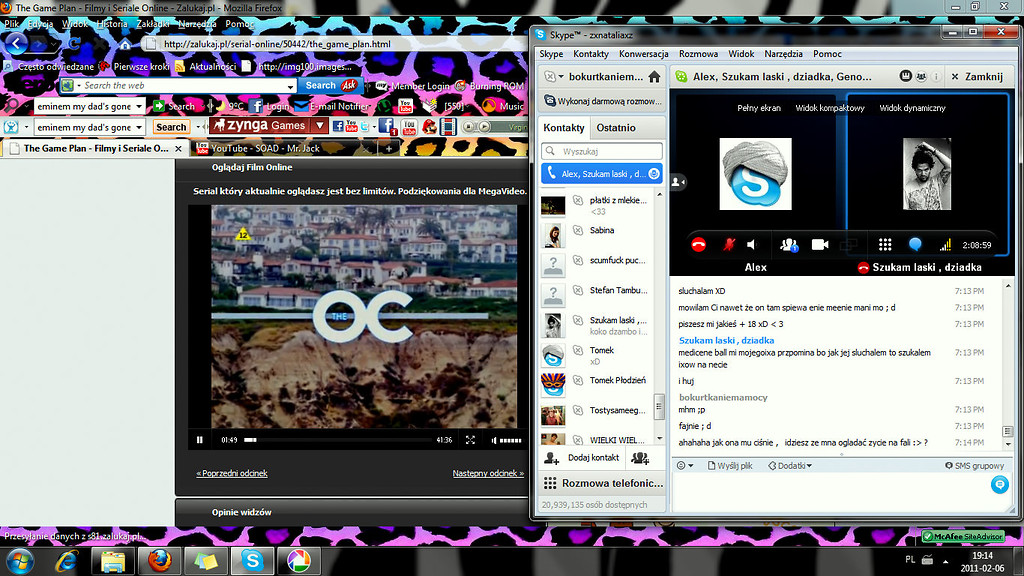Open the Skype call dial pad

click(885, 245)
